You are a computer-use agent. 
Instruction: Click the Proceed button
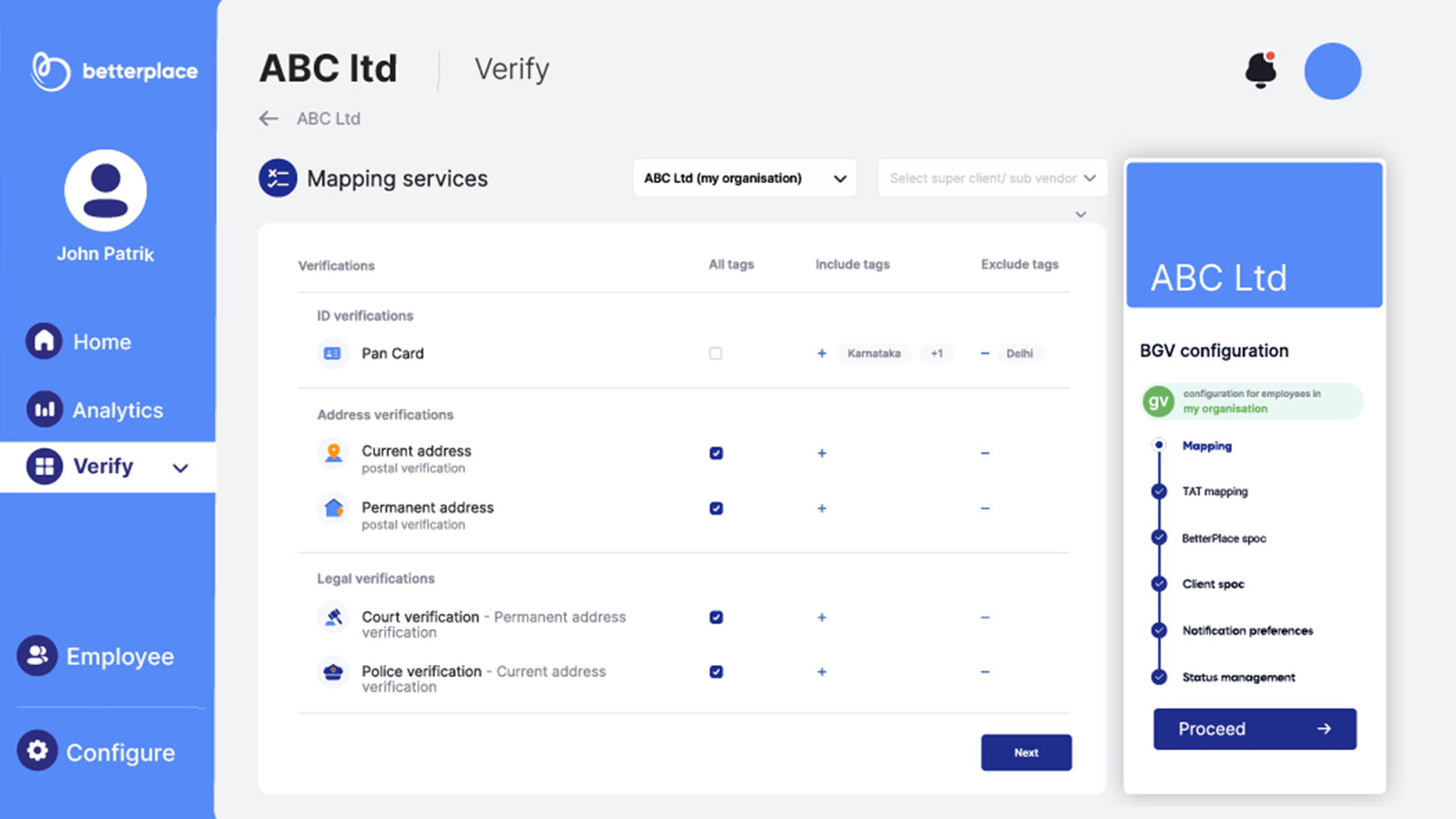point(1254,729)
